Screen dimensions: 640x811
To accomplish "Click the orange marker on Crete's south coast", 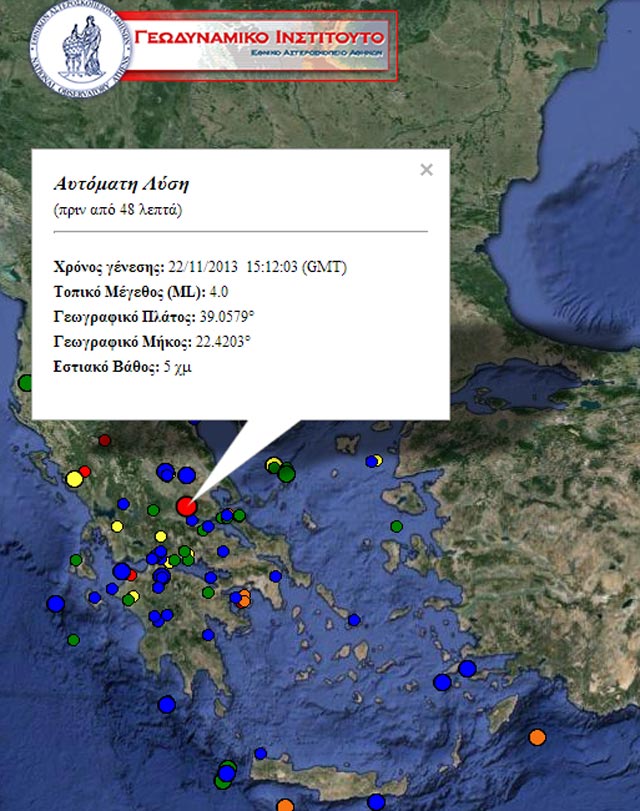I will [x=285, y=805].
